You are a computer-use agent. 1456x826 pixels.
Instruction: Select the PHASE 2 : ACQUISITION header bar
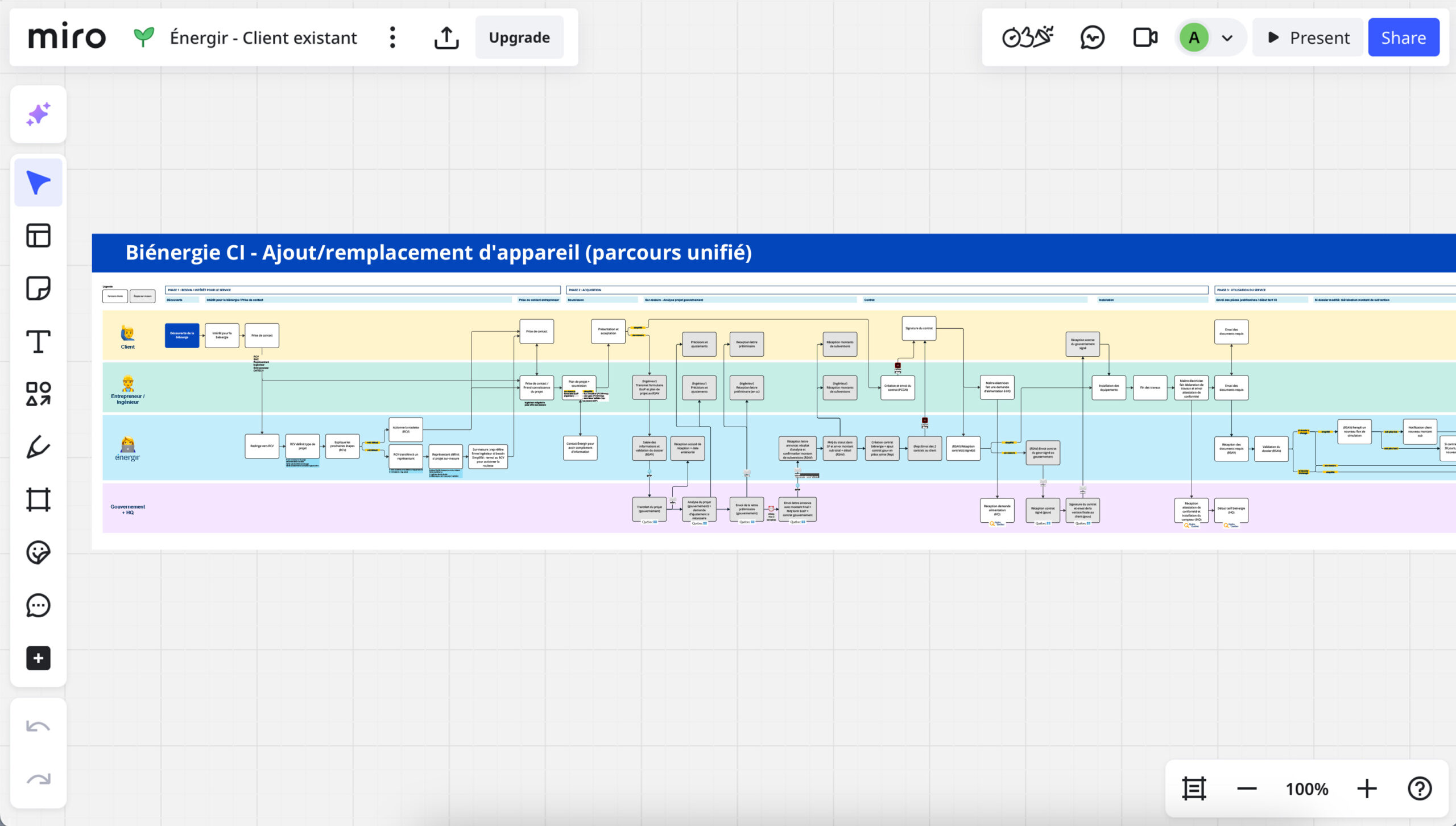pos(887,290)
